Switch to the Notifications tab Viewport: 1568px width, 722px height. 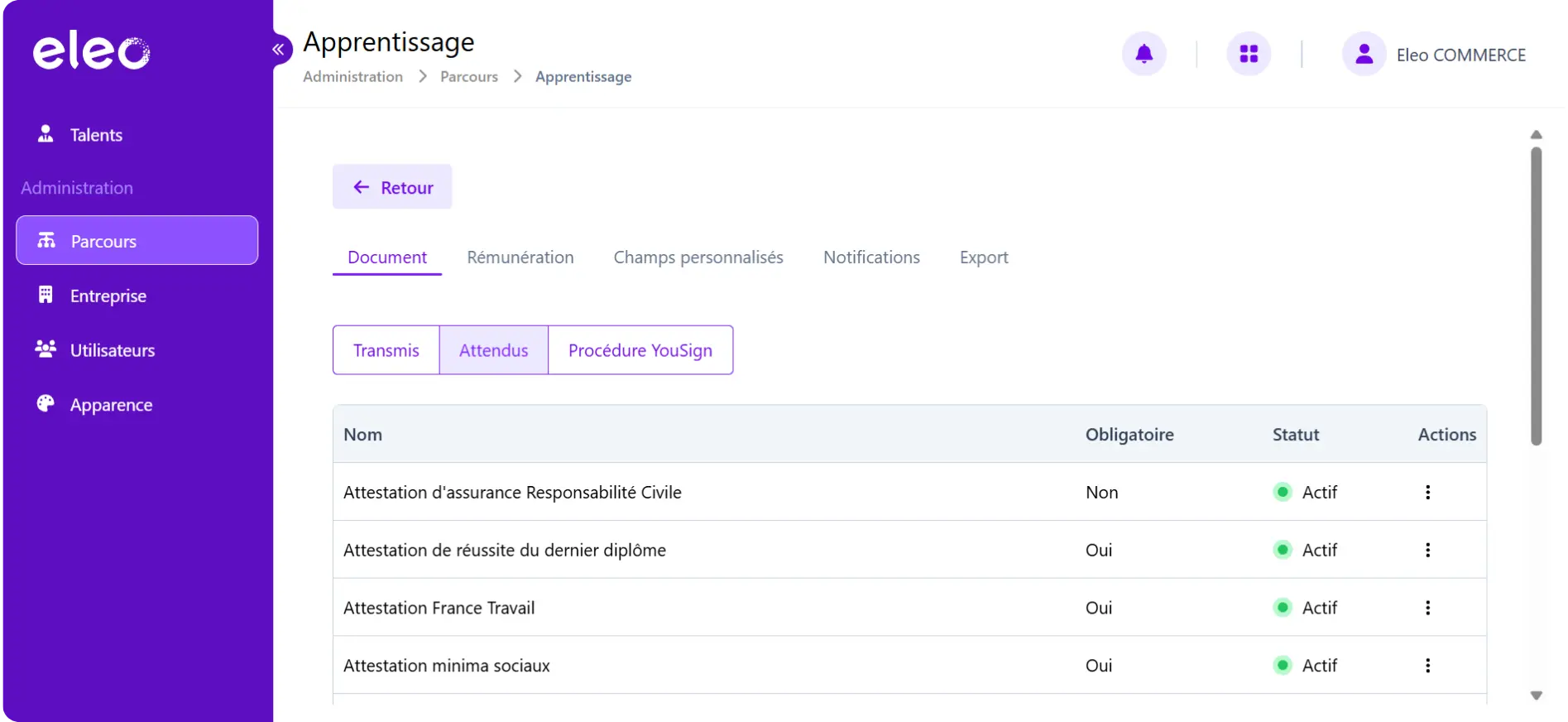(871, 258)
